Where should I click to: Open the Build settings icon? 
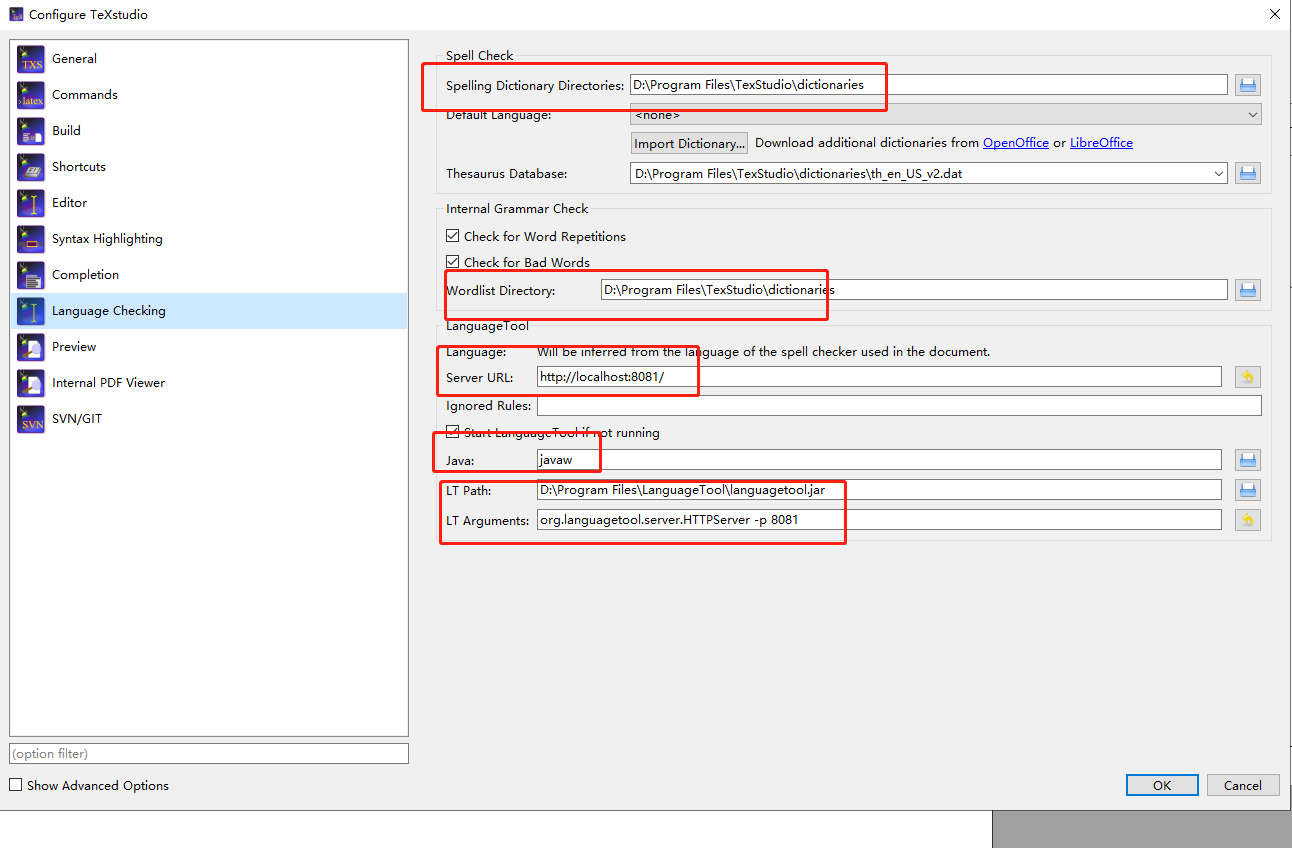(x=31, y=131)
